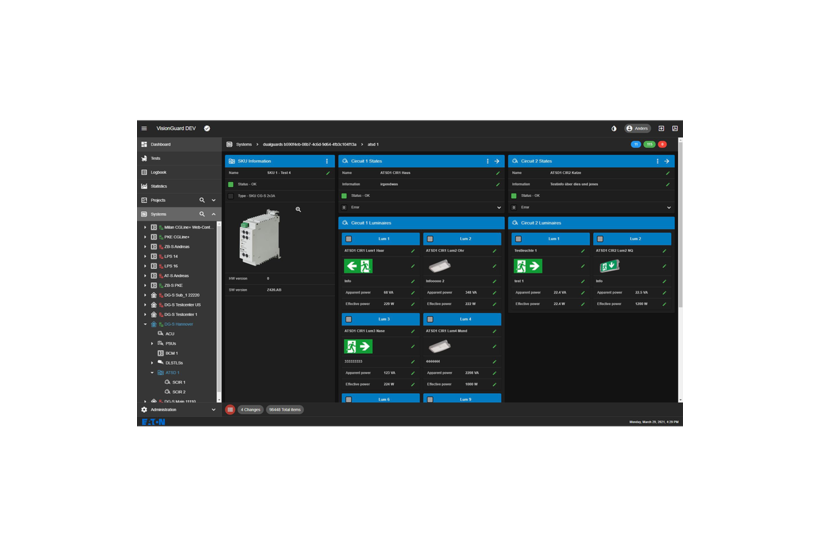The image size is (820, 546).
Task: Collapse the Systems section chevron
Action: (x=213, y=214)
